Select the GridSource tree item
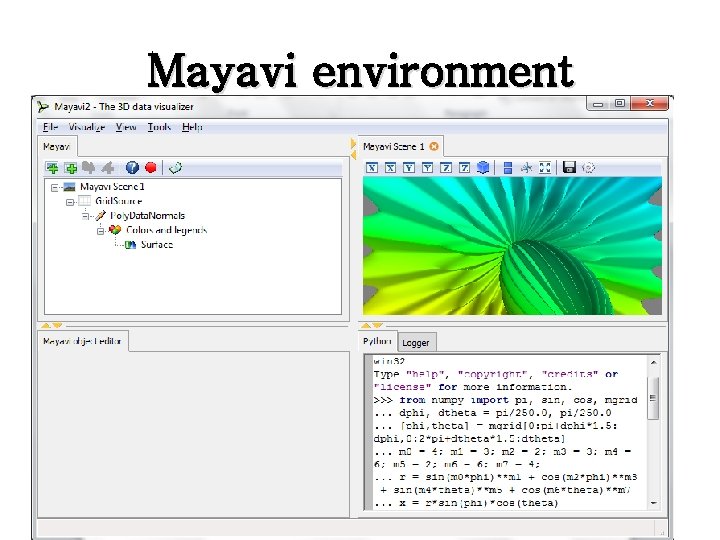This screenshot has height=540, width=720. tap(118, 201)
